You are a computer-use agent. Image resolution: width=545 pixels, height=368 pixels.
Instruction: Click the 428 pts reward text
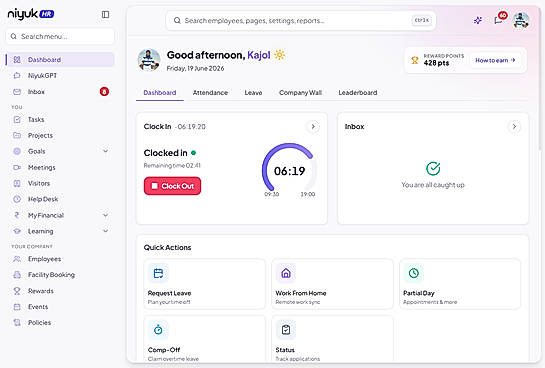[x=436, y=63]
